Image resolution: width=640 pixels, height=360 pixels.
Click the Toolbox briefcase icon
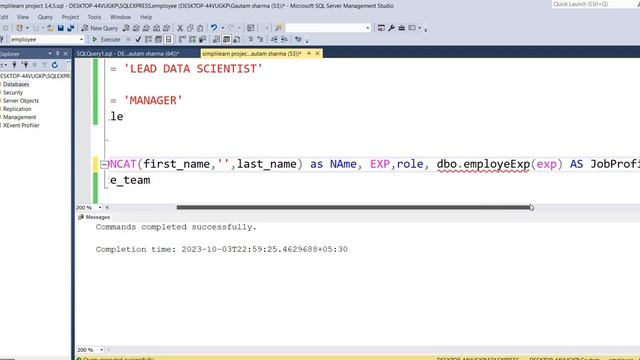tap(402, 28)
